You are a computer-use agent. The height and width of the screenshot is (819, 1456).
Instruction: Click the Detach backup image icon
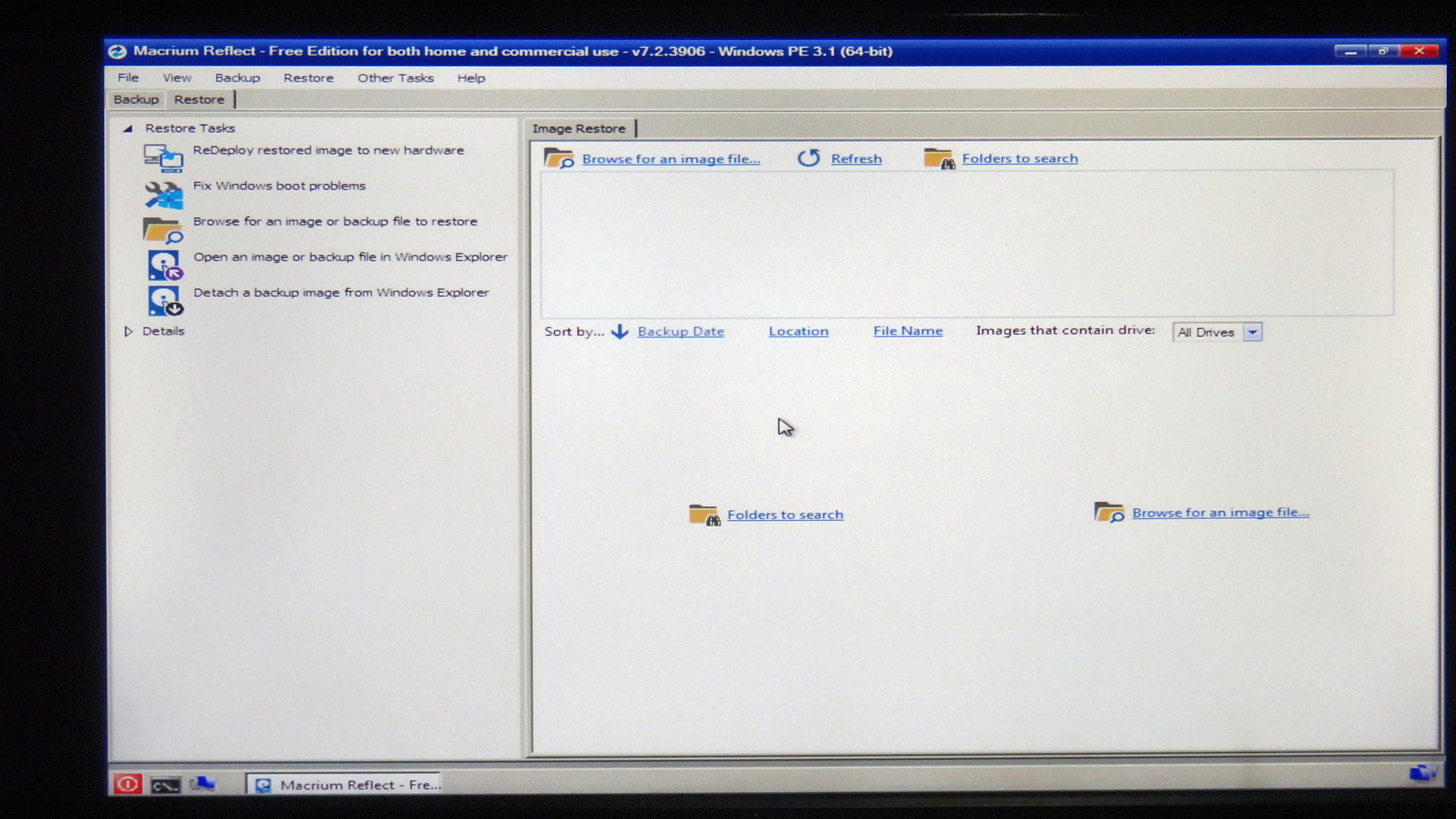pyautogui.click(x=165, y=300)
